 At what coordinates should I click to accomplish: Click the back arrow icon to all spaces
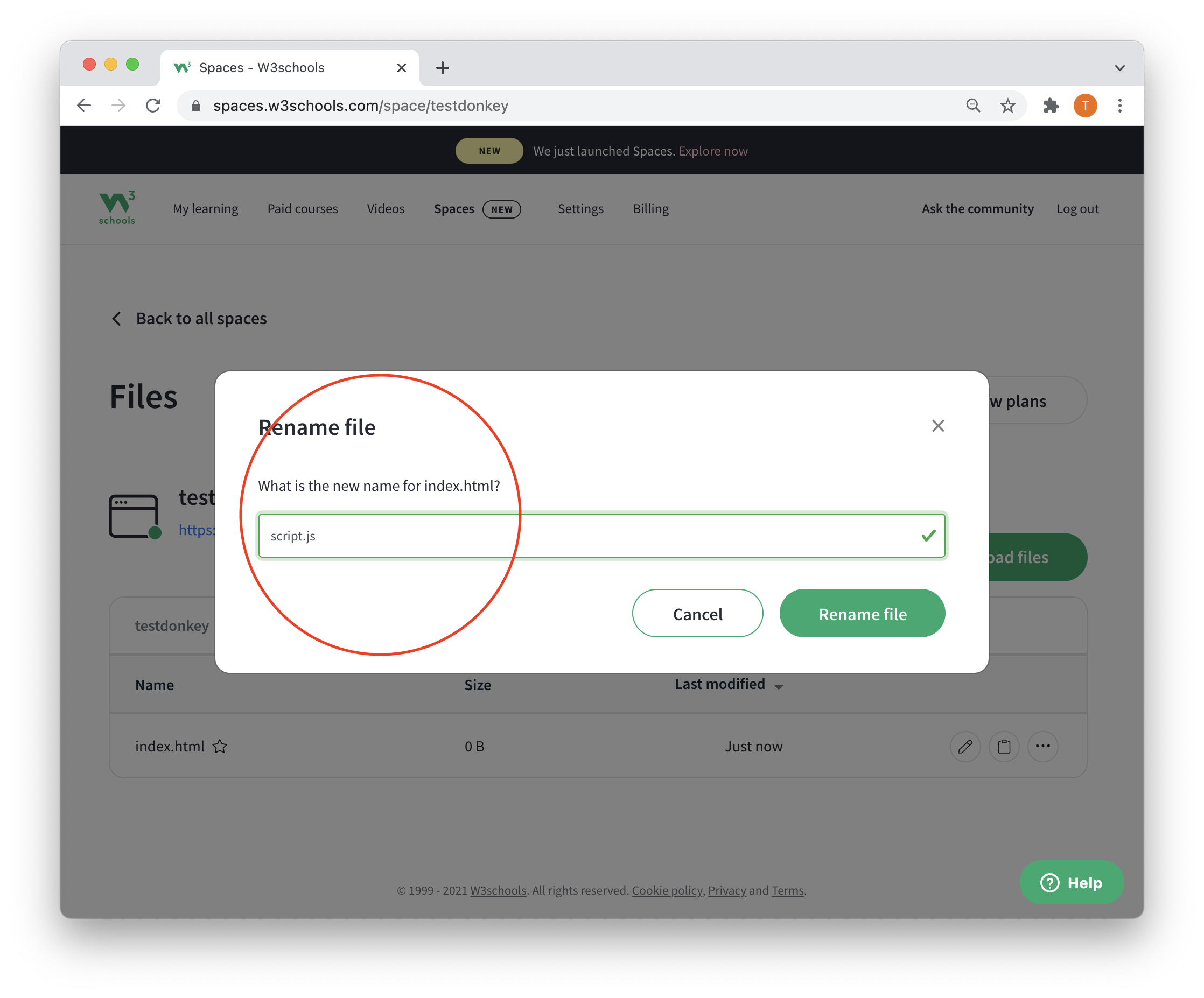tap(117, 318)
